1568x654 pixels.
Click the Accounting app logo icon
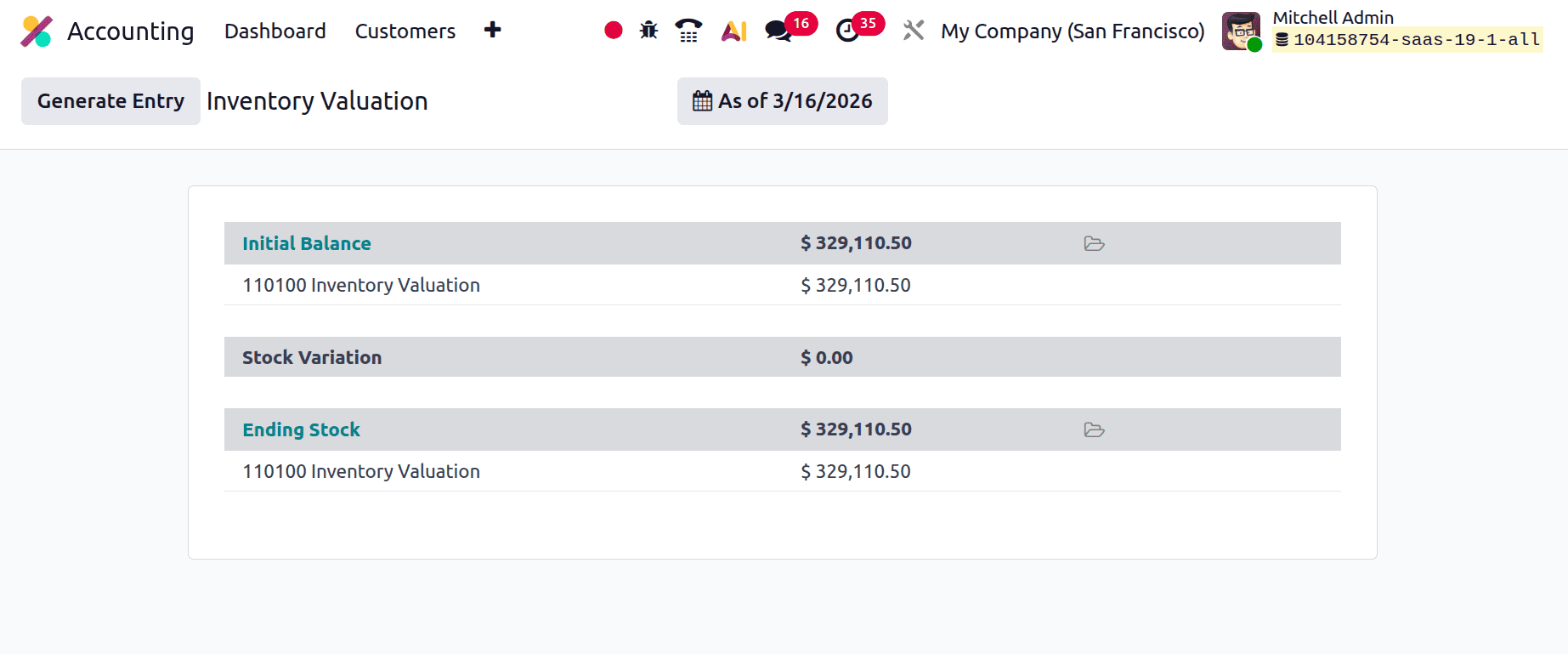[37, 31]
